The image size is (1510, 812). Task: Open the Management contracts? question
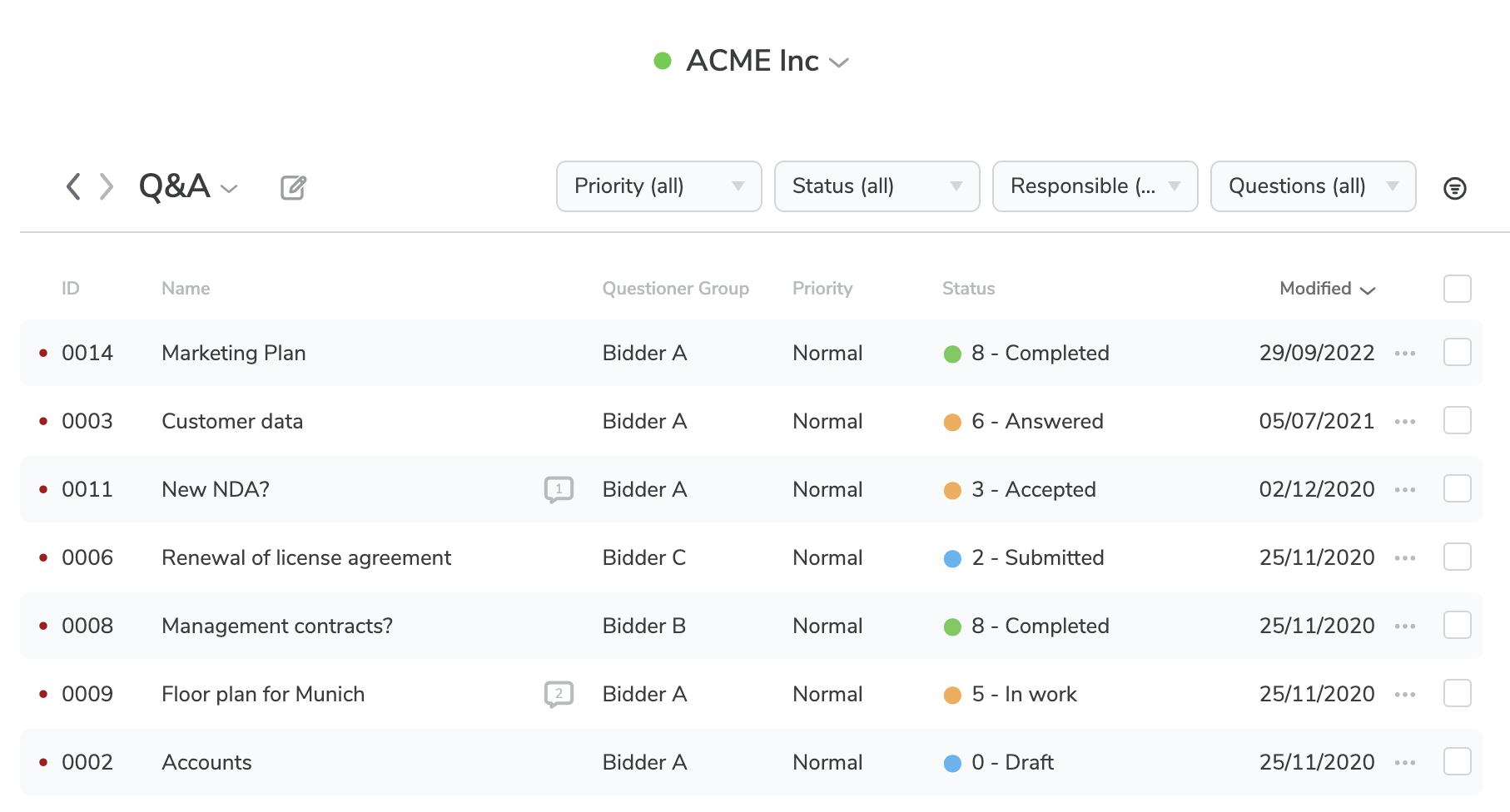[x=276, y=626]
